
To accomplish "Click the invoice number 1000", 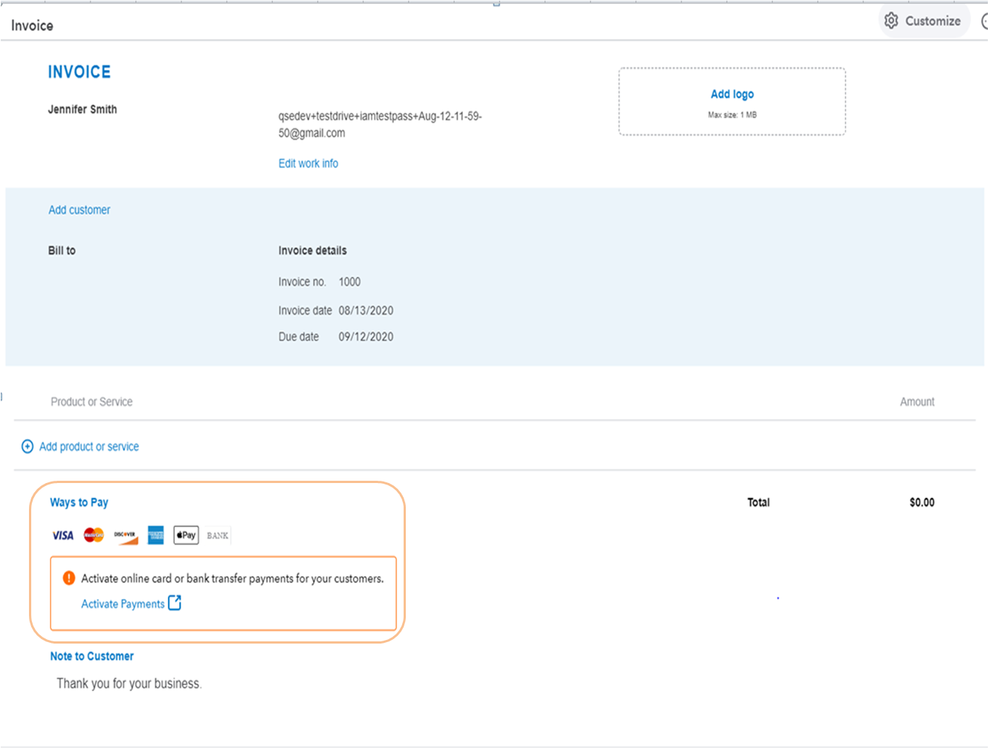I will tap(350, 282).
